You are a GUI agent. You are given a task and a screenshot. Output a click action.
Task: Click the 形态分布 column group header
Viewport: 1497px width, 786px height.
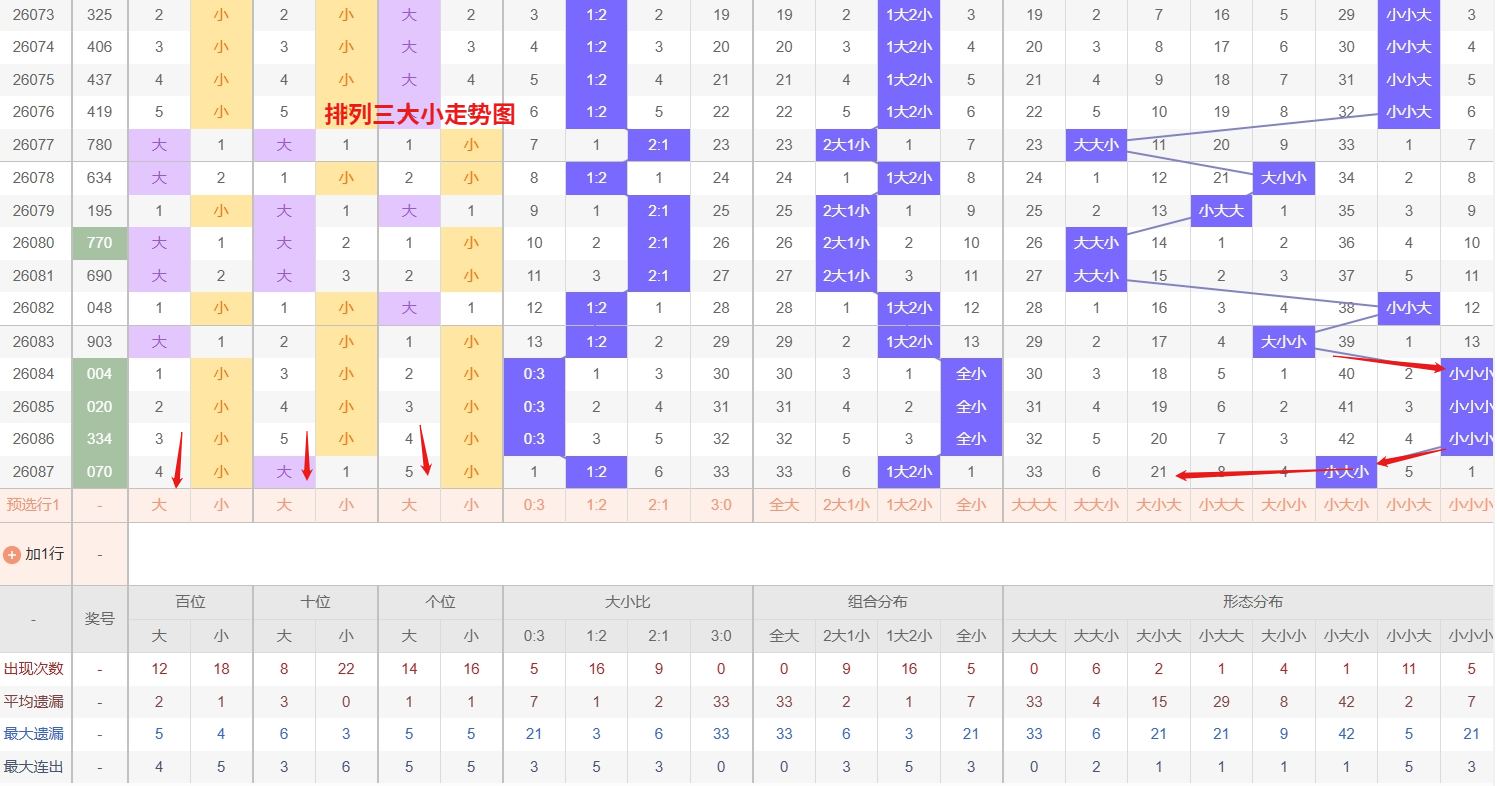pos(1252,602)
